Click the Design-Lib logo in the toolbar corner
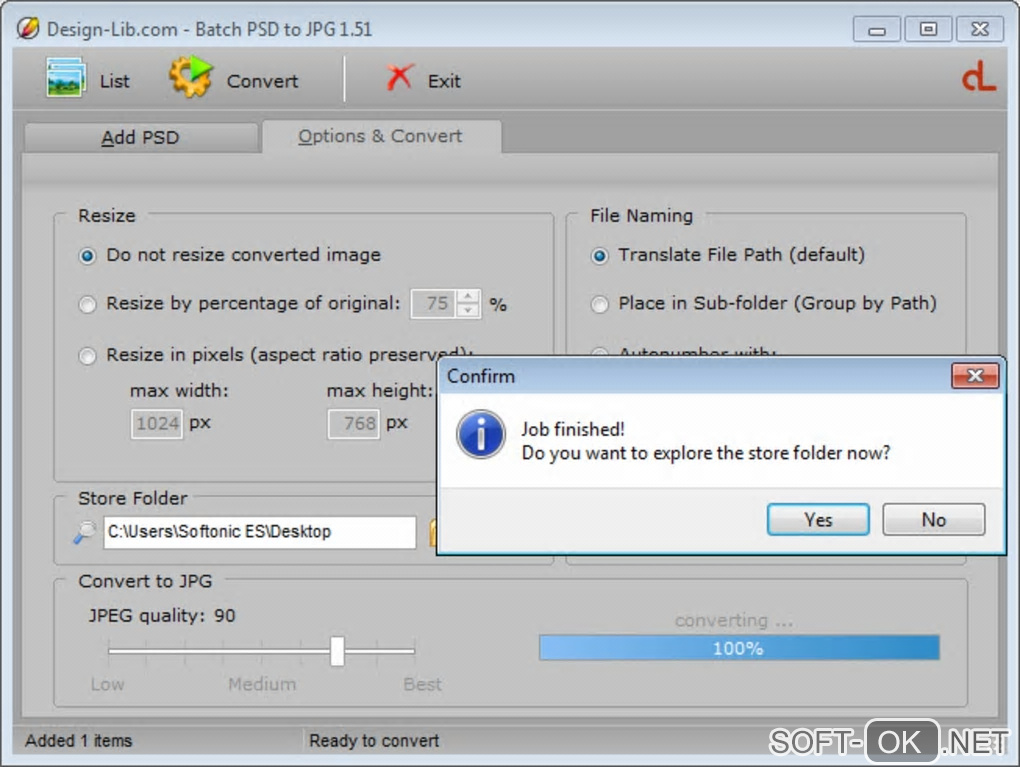 (x=979, y=77)
